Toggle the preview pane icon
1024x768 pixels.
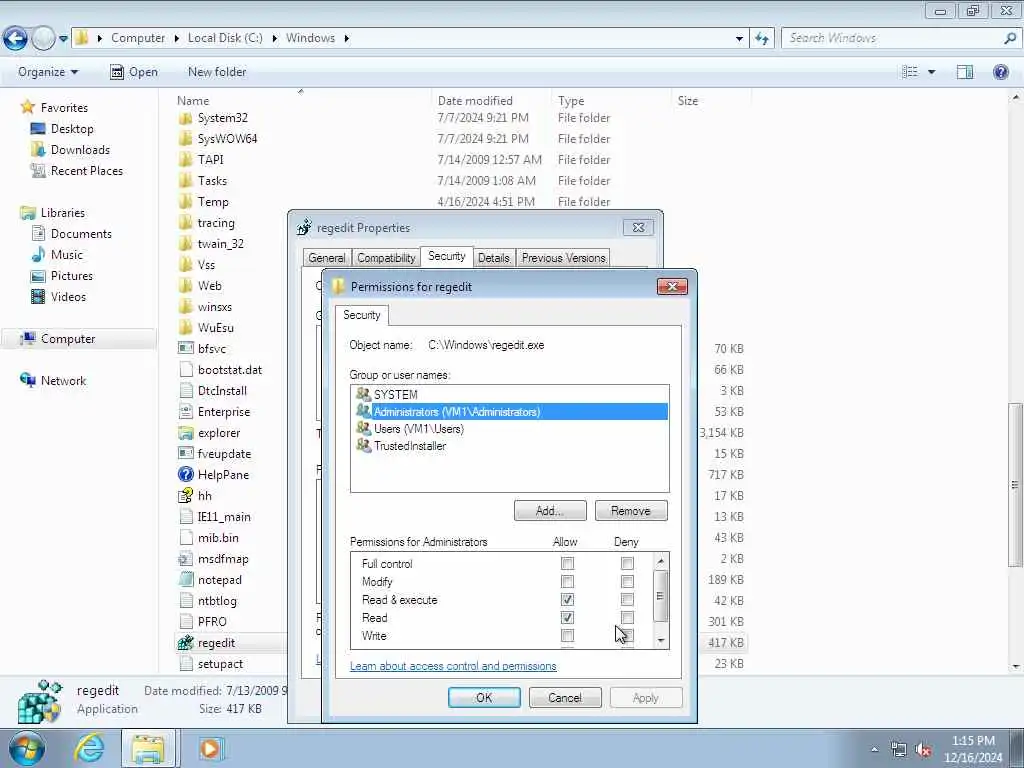point(965,72)
